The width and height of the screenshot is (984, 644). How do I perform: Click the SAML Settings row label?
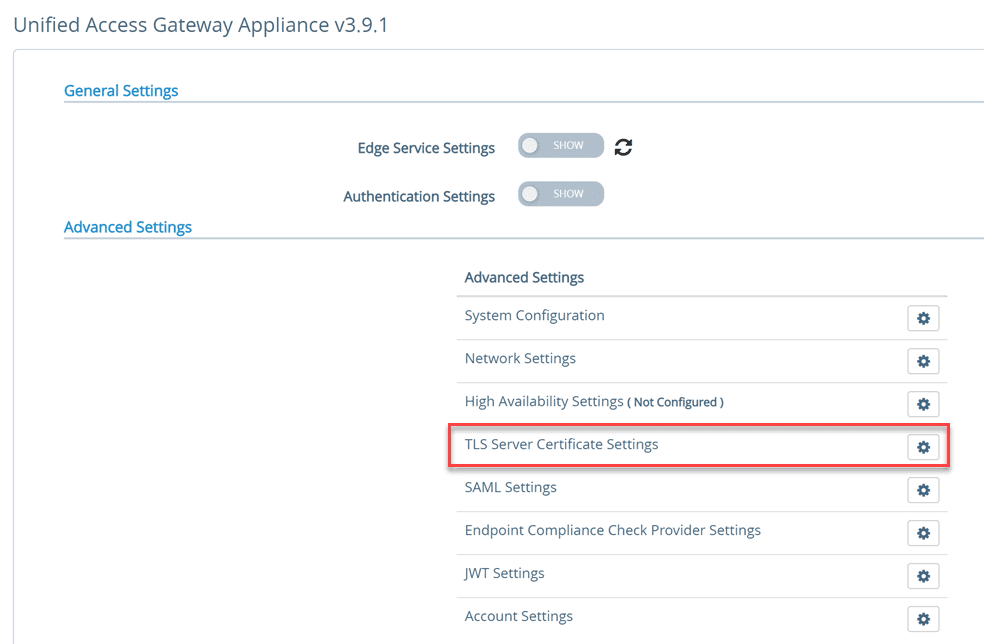pyautogui.click(x=510, y=487)
